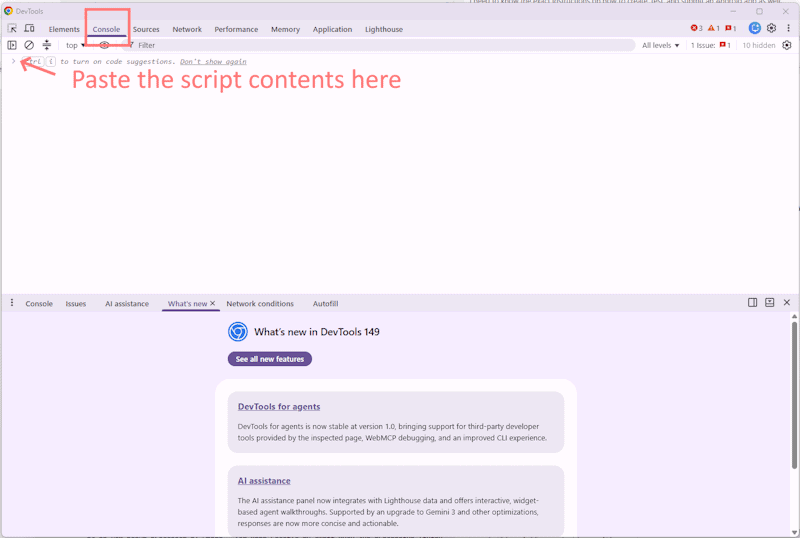The width and height of the screenshot is (800, 538).
Task: Click the 'Don't show again' link
Action: click(213, 61)
